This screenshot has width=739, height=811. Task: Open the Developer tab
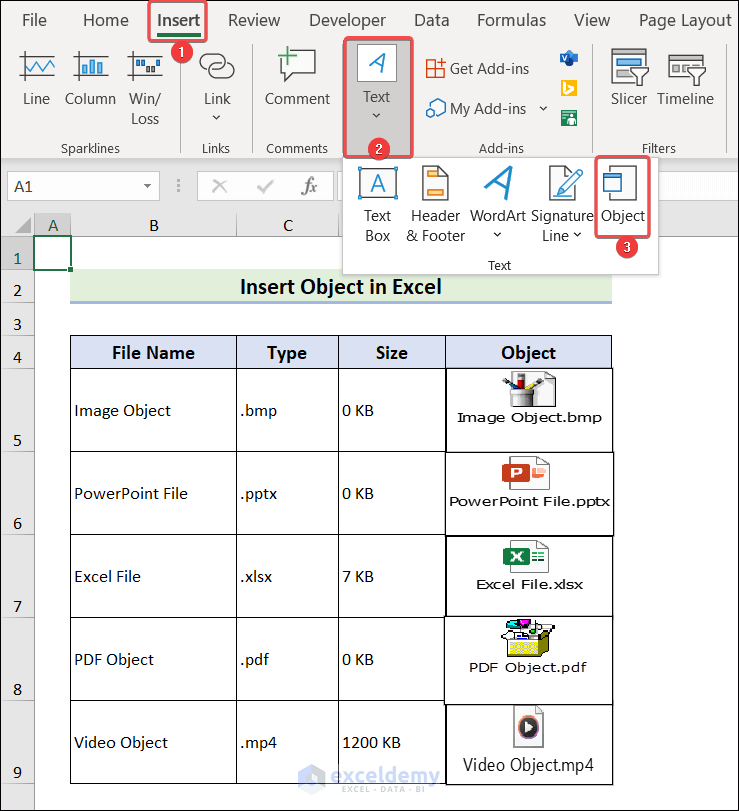347,20
